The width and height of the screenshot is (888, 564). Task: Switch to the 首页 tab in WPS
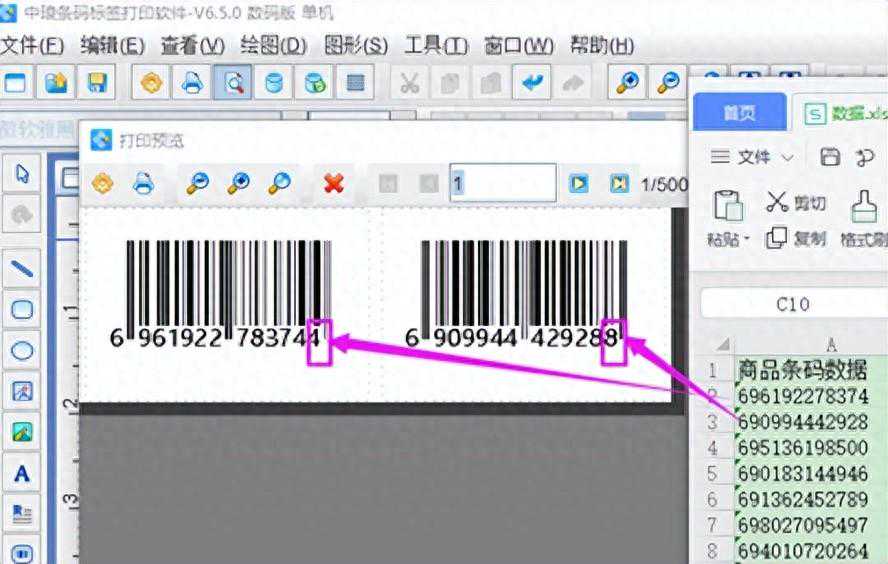[x=739, y=113]
